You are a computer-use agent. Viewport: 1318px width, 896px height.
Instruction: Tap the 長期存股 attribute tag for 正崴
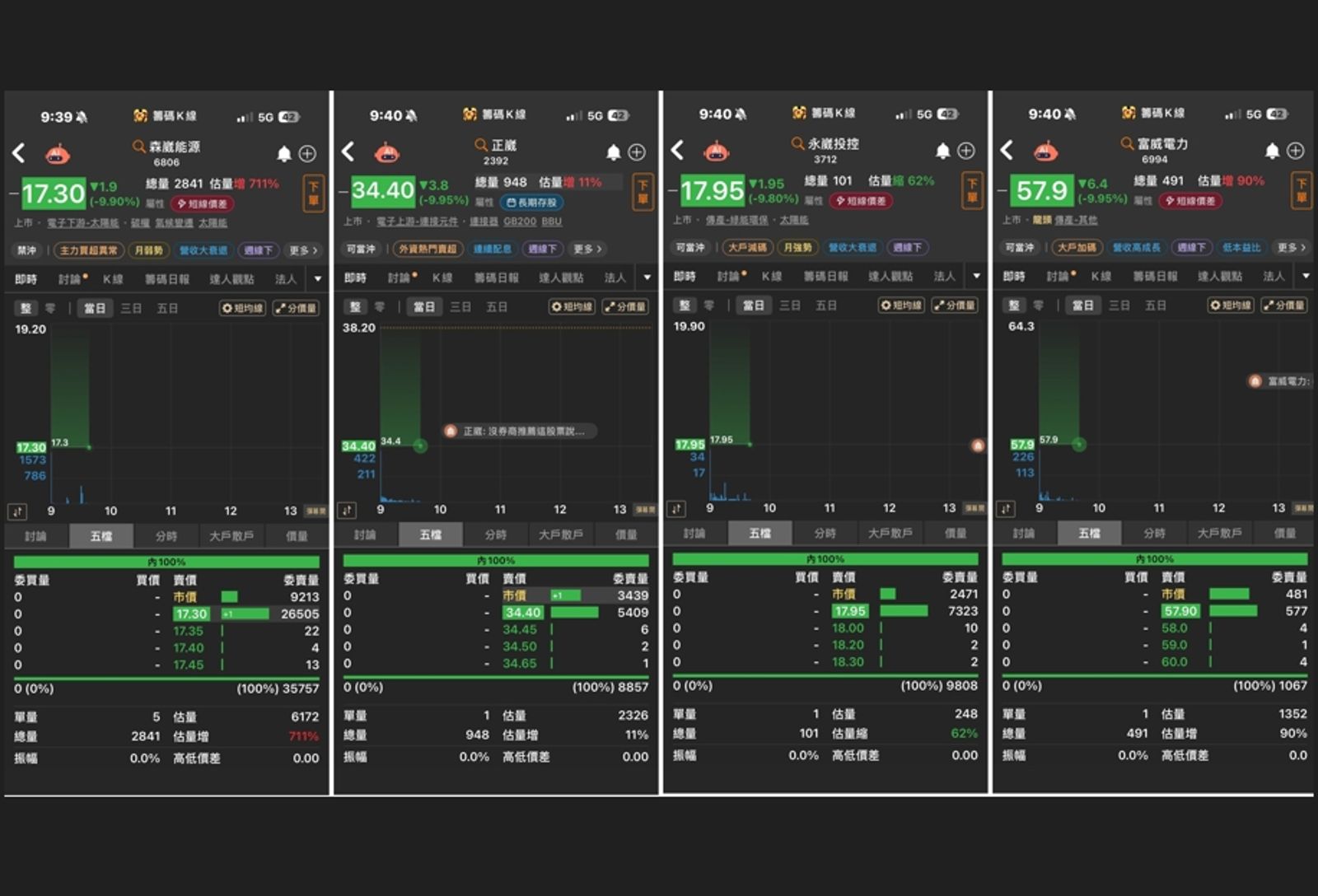pos(531,203)
